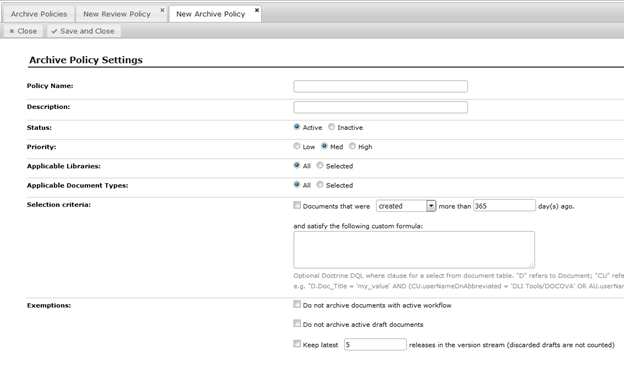Select the Inactive status radio button

(x=332, y=127)
